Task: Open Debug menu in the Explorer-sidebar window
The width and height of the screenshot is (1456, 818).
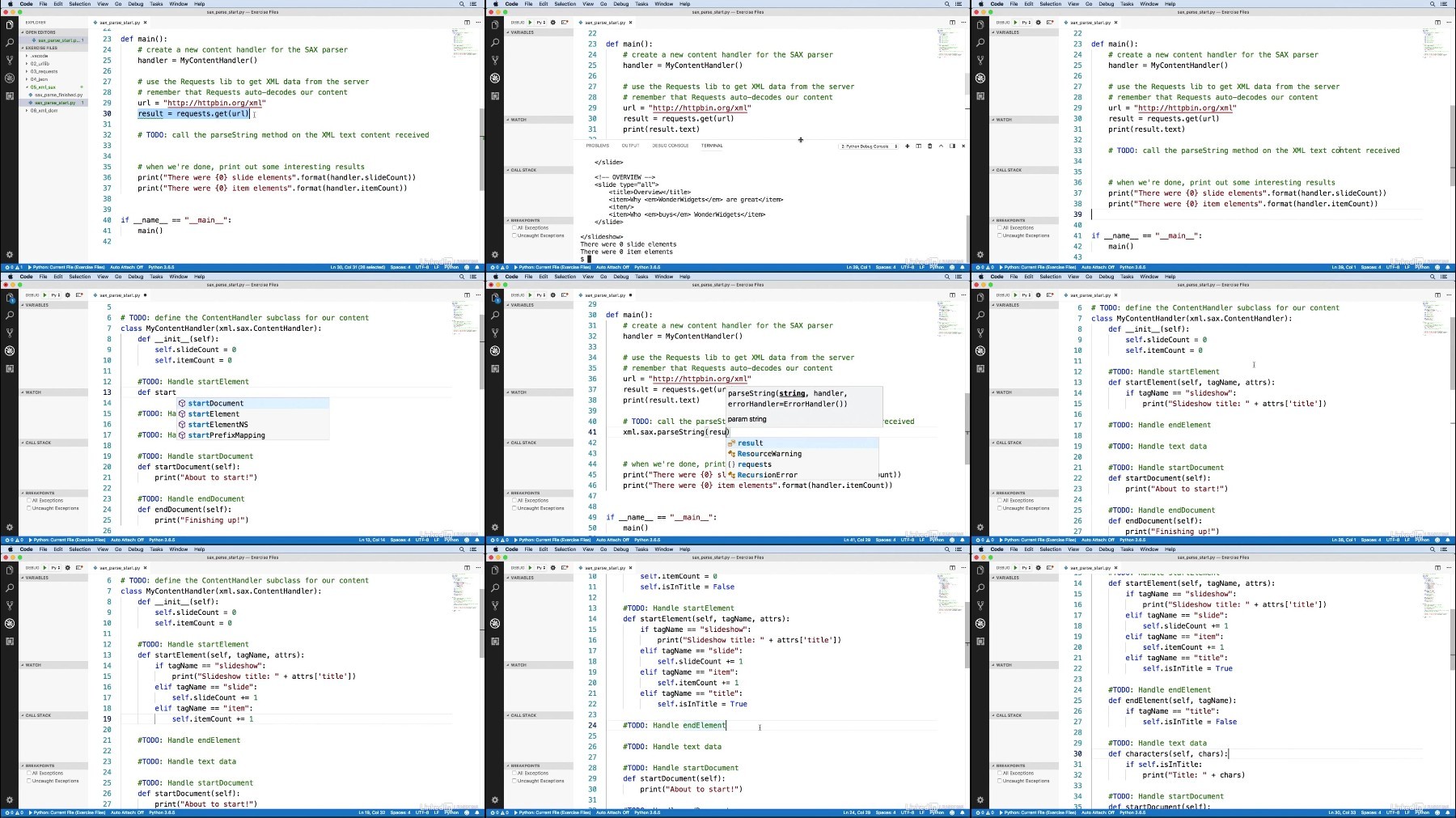Action: coord(136,4)
